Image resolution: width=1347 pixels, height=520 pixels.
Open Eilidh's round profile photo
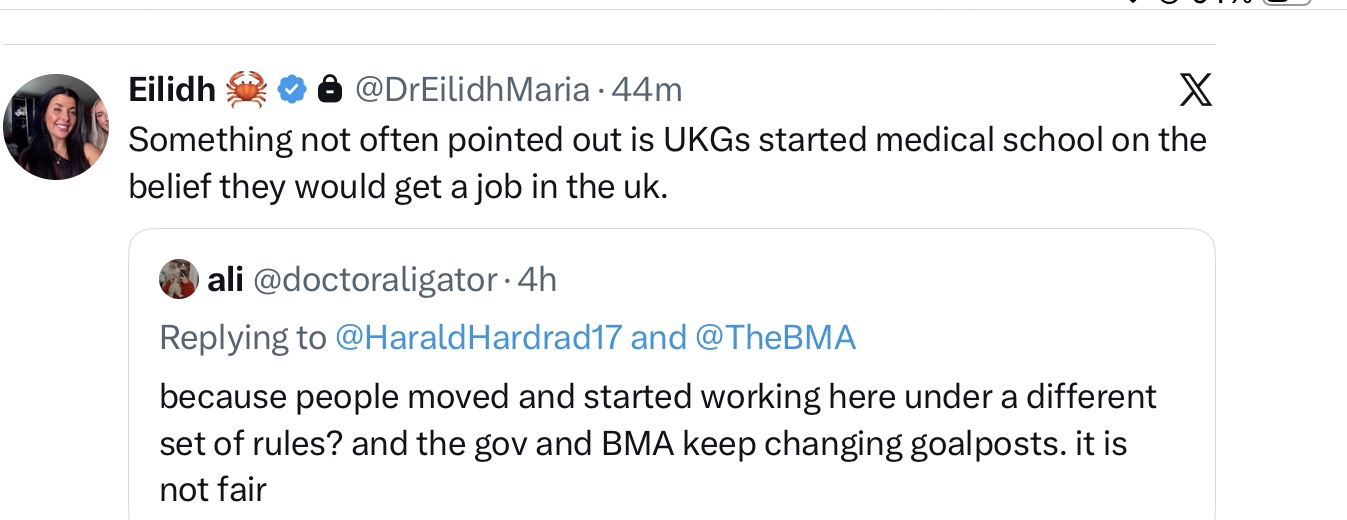tap(56, 127)
